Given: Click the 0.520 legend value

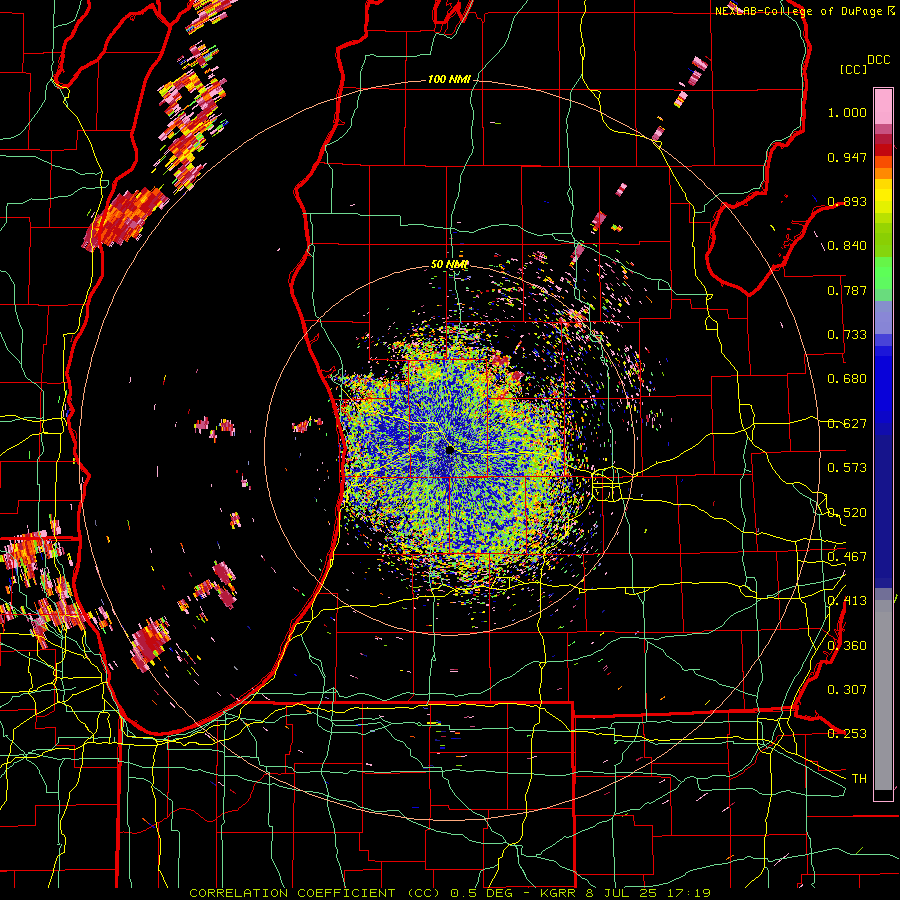Looking at the screenshot, I should 847,513.
